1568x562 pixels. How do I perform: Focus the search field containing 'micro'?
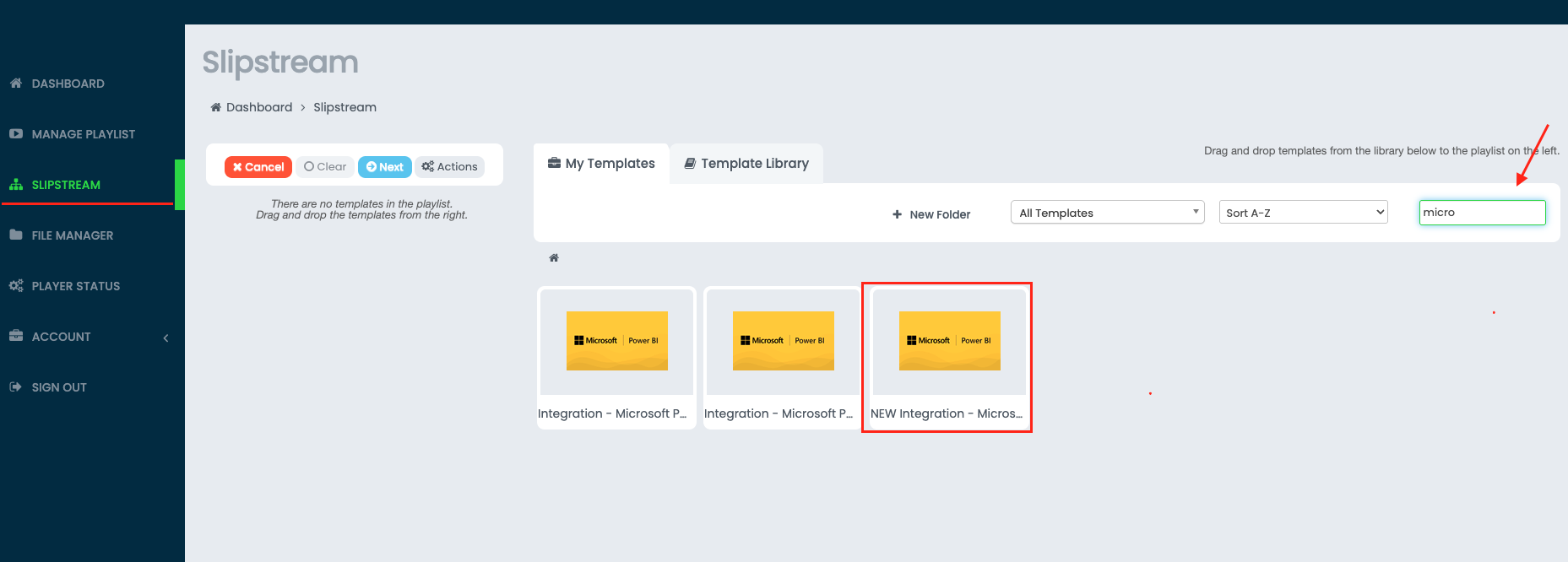1482,213
